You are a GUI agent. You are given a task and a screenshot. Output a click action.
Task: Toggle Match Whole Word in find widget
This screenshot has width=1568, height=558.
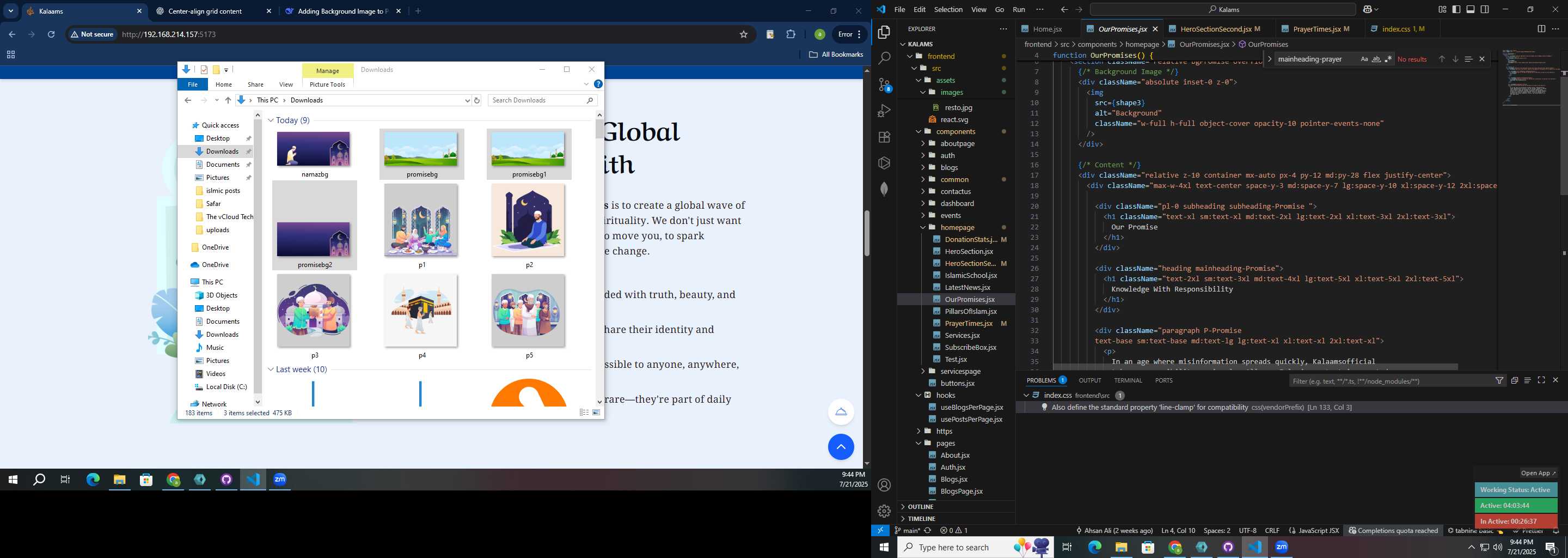click(x=1376, y=59)
